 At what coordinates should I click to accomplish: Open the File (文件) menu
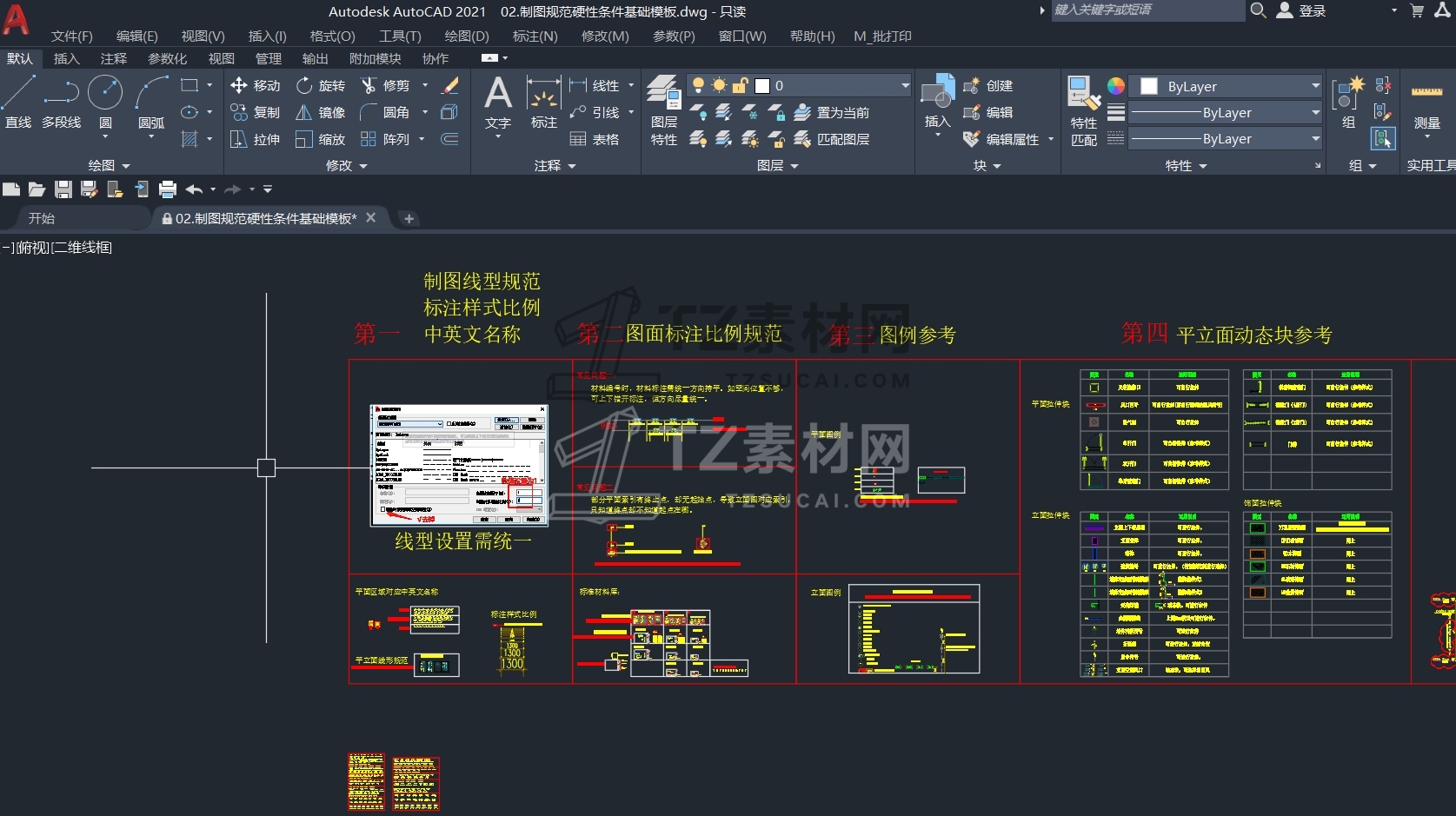(71, 36)
